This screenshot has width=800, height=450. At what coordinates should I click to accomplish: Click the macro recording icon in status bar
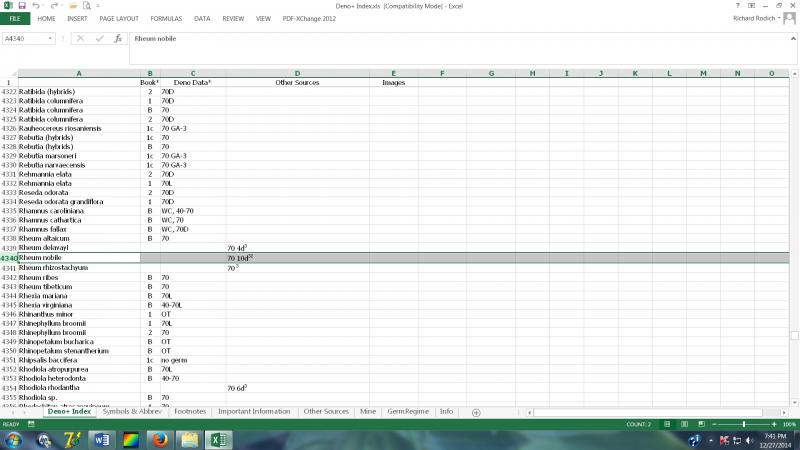pos(30,424)
